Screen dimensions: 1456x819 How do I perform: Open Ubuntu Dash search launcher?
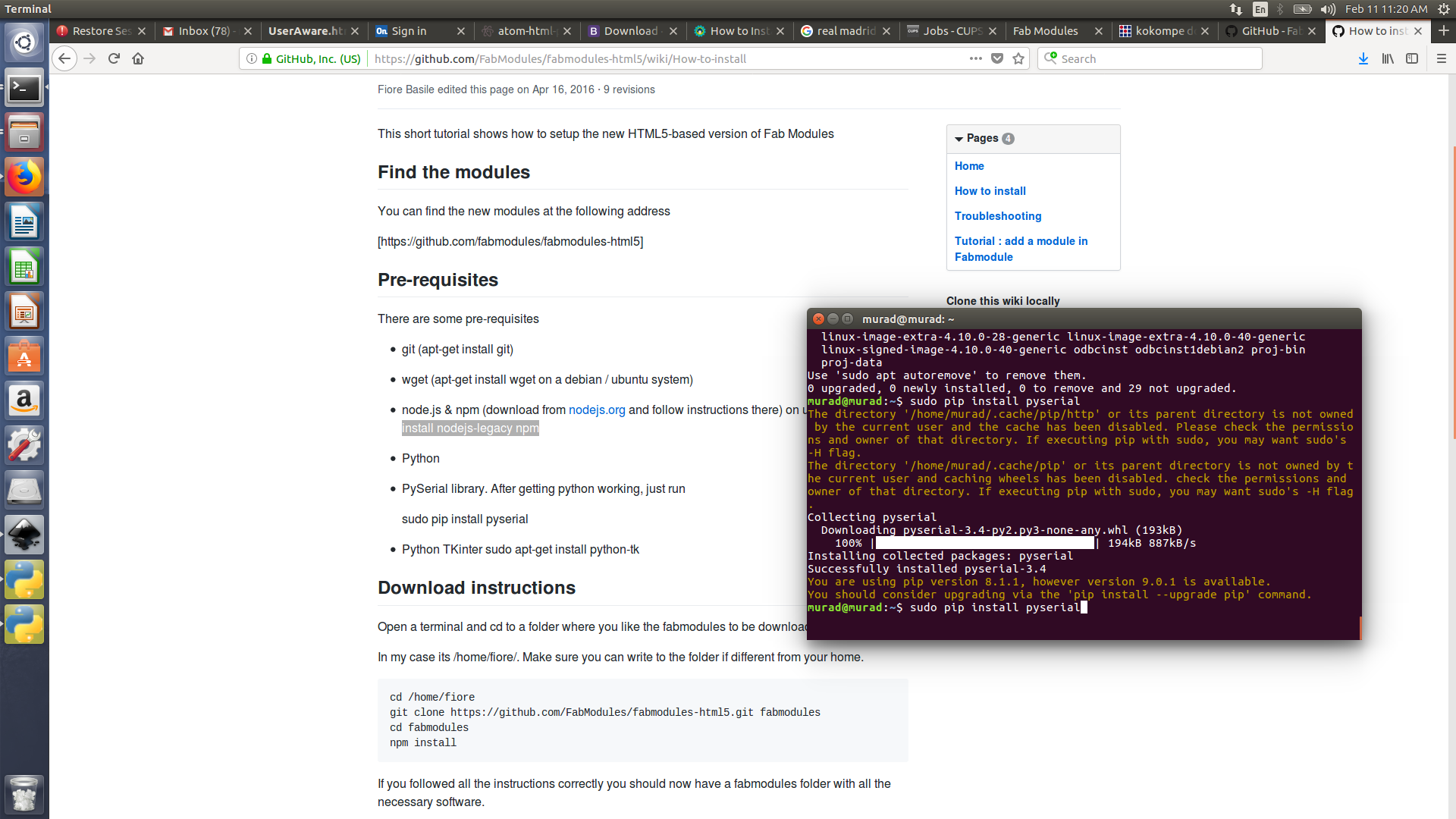[24, 42]
